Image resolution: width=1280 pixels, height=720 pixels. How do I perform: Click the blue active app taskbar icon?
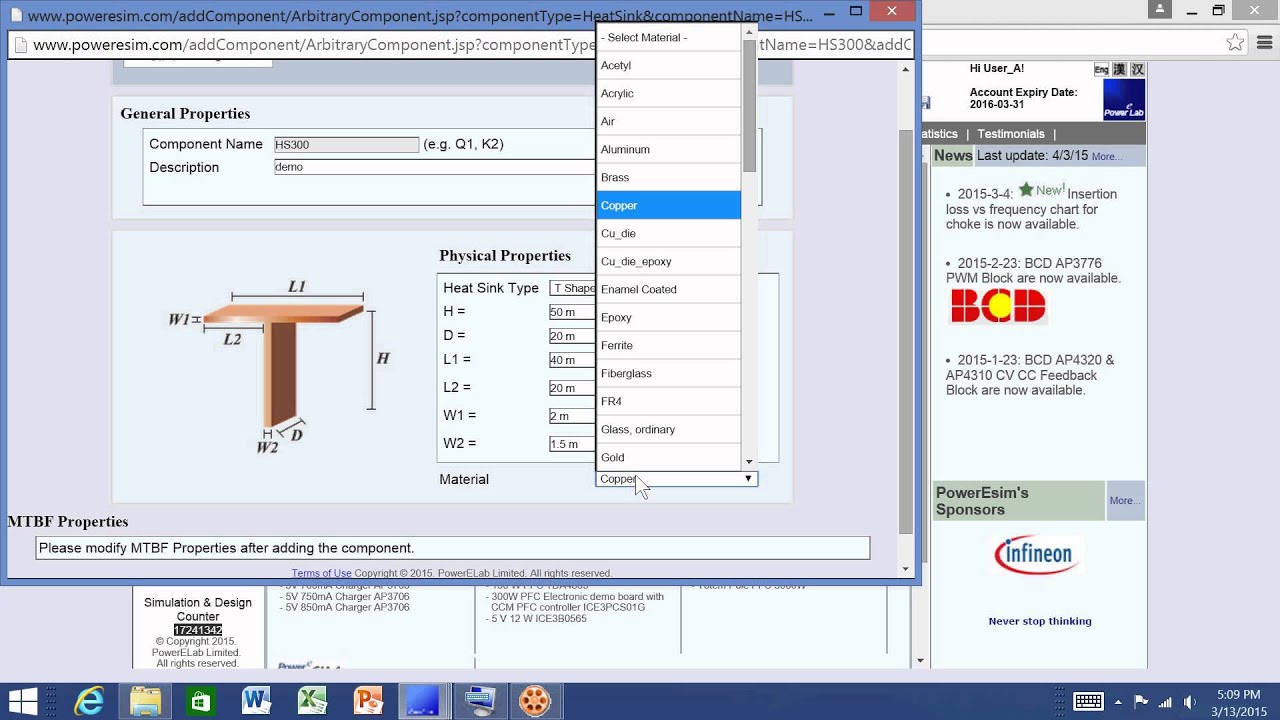[423, 701]
